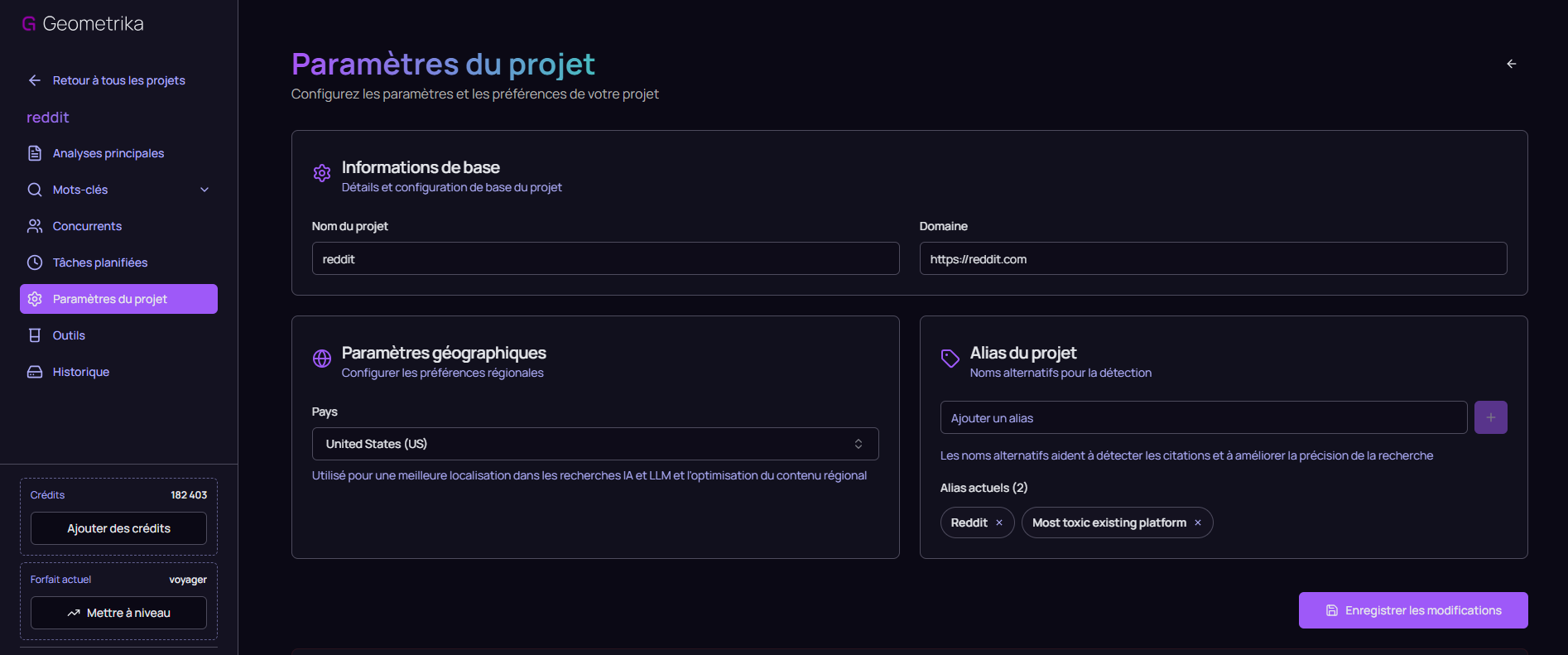Click the Geometrika logo icon
Viewport: 1568px width, 655px height.
pos(29,24)
